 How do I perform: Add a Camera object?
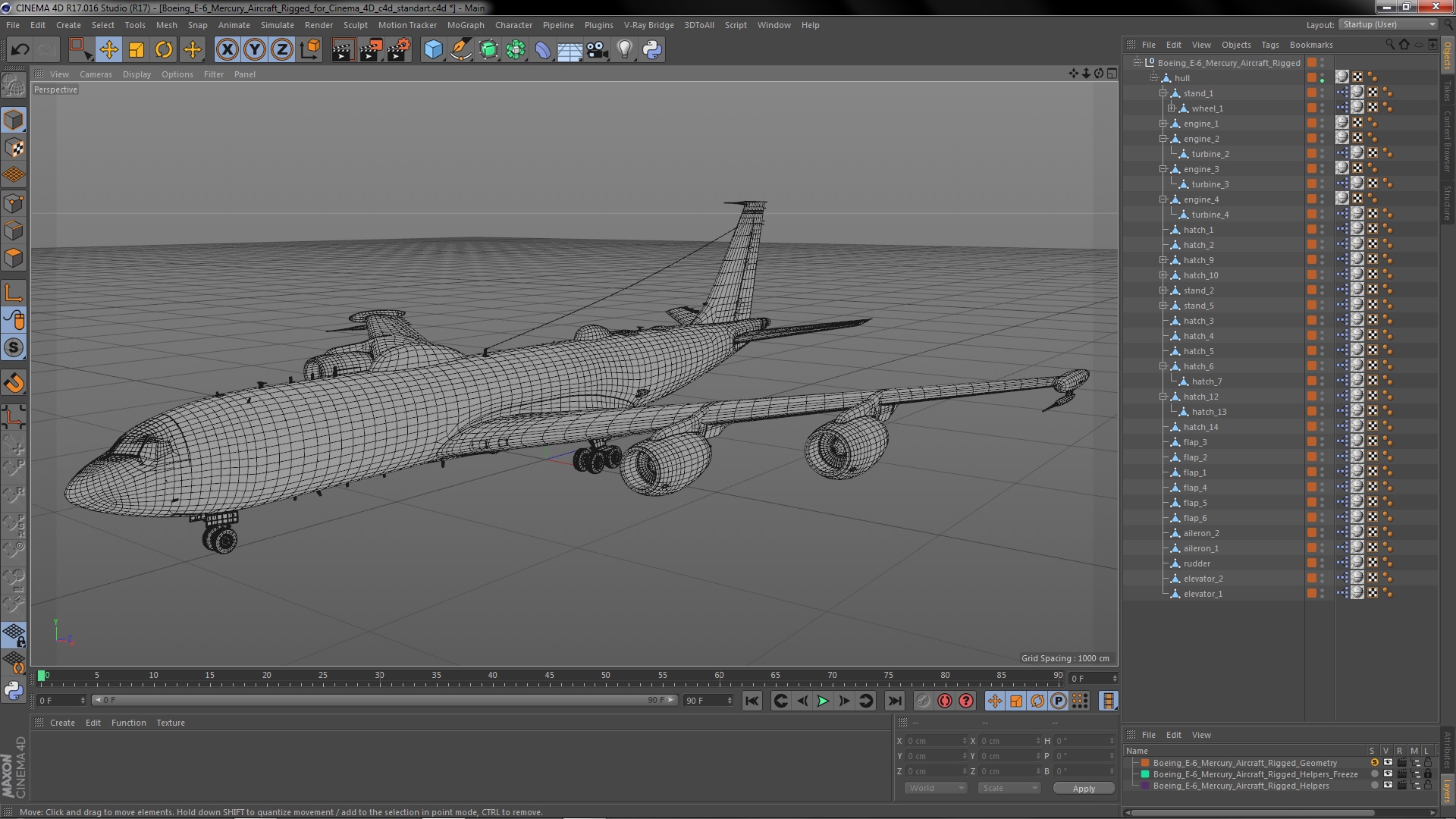[598, 50]
